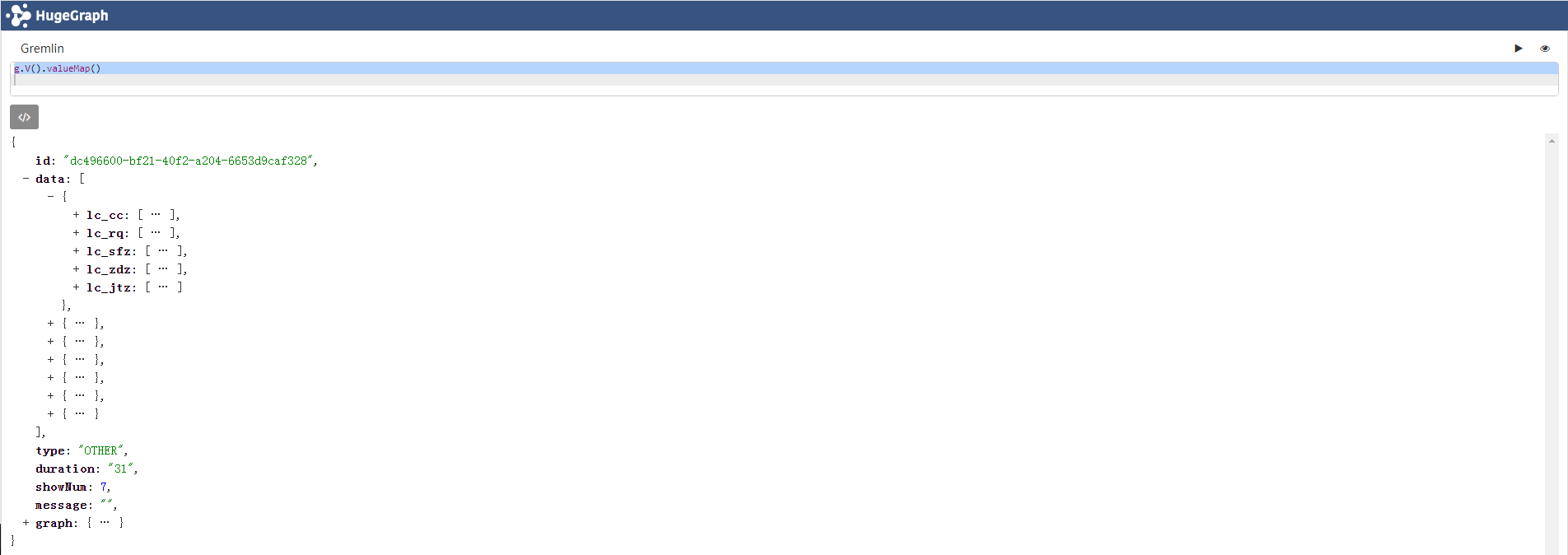Screen dimensions: 1568x555
Task: Expand the lc_zdz array
Action: coord(77,269)
